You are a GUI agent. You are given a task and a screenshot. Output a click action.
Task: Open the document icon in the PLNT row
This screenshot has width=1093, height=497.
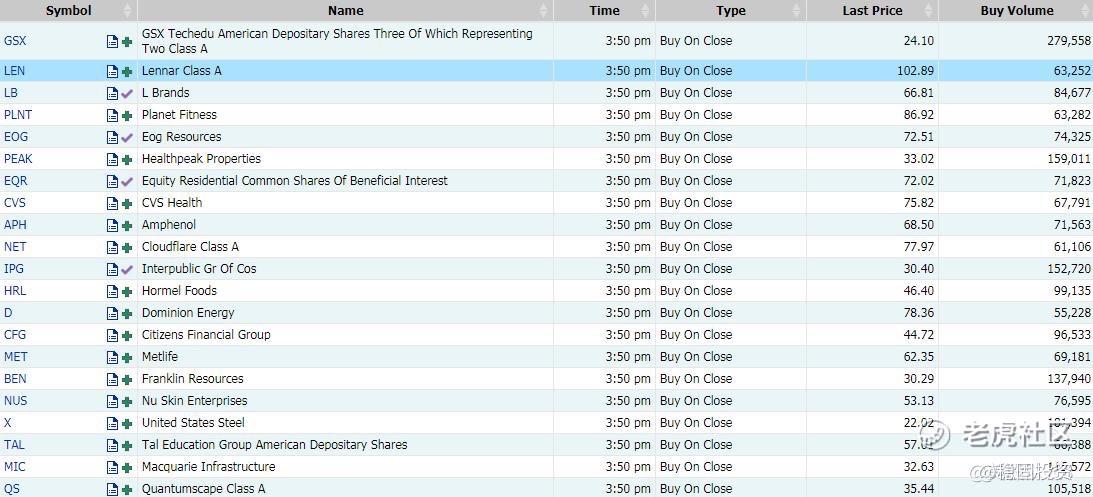(x=112, y=115)
